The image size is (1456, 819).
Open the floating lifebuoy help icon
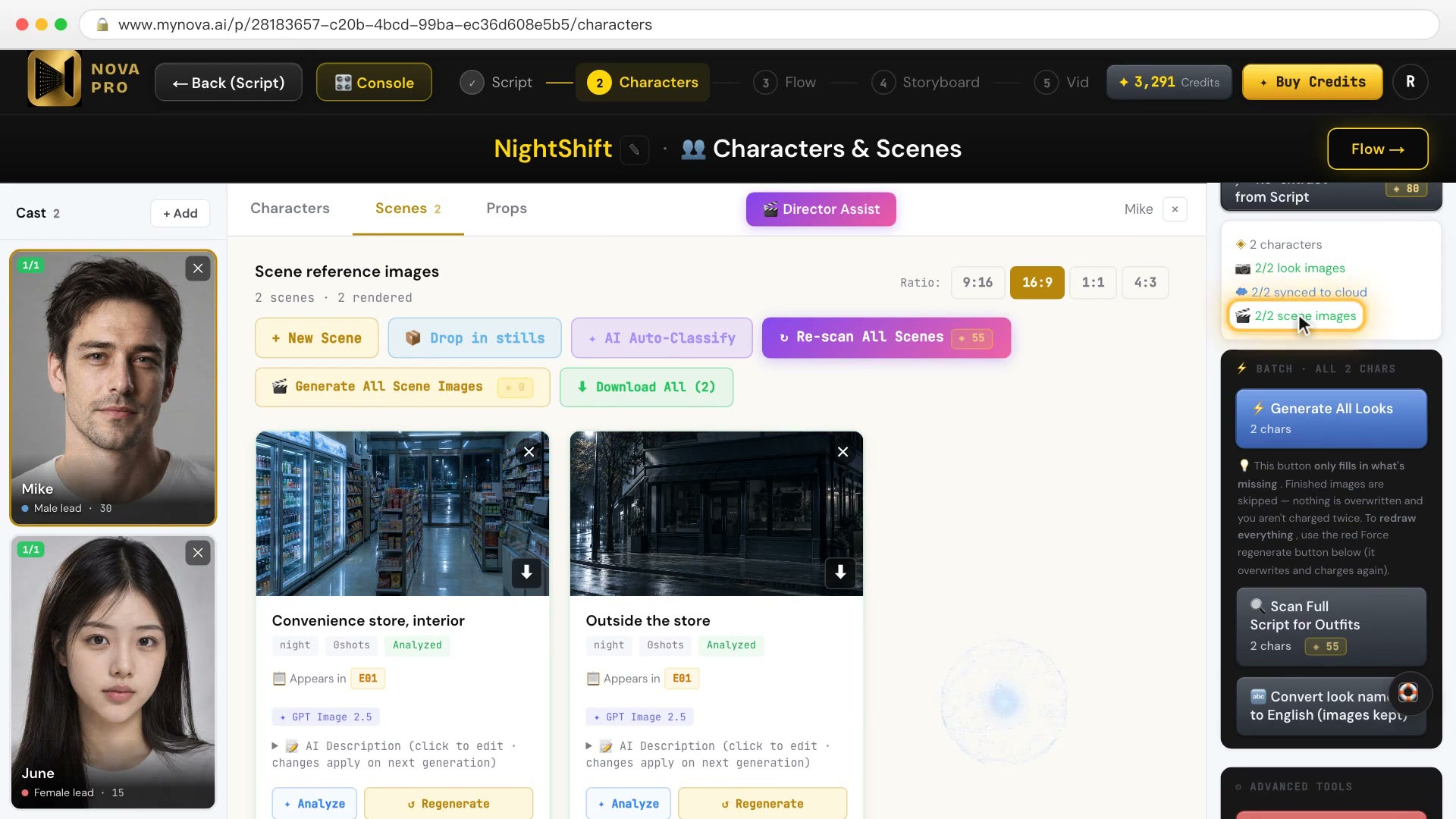[1408, 692]
